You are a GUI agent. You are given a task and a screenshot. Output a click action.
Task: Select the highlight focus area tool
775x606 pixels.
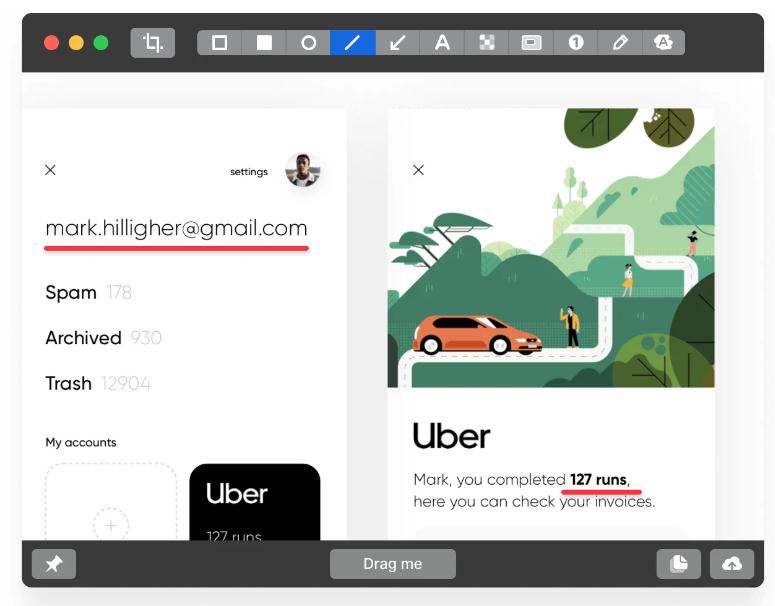[531, 43]
